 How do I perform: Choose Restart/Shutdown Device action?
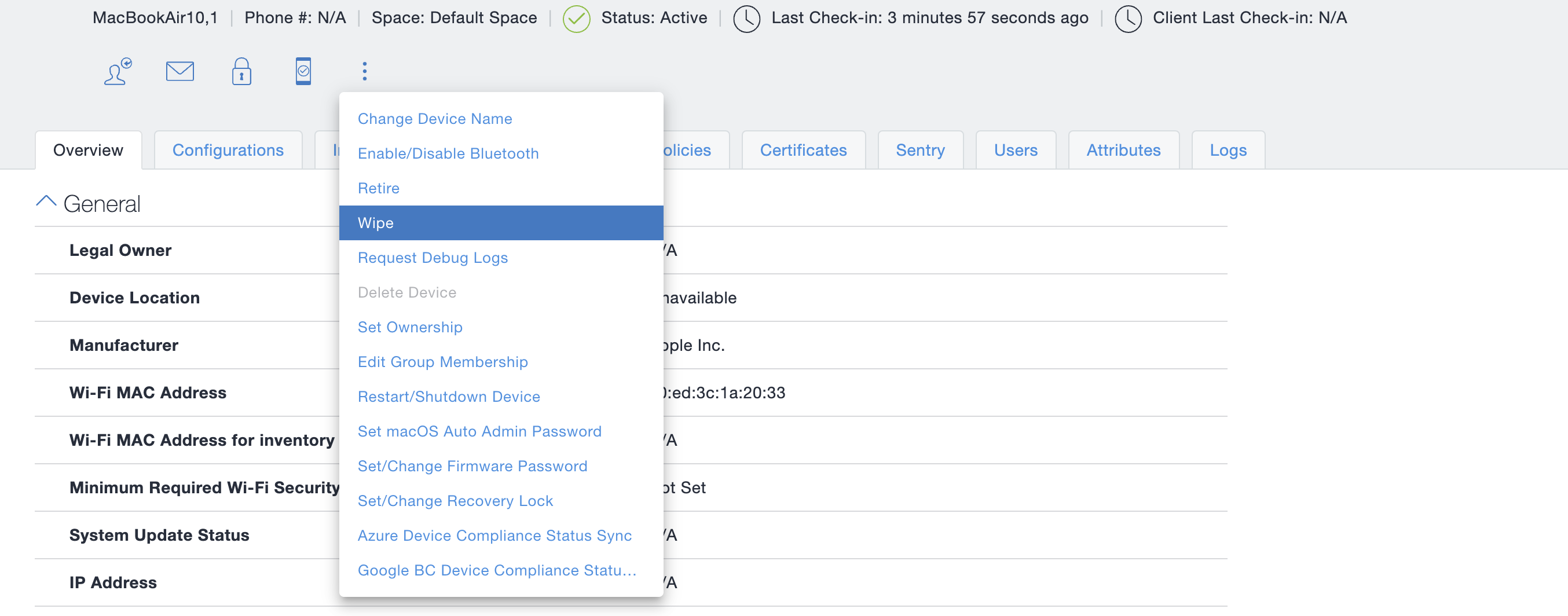(449, 396)
